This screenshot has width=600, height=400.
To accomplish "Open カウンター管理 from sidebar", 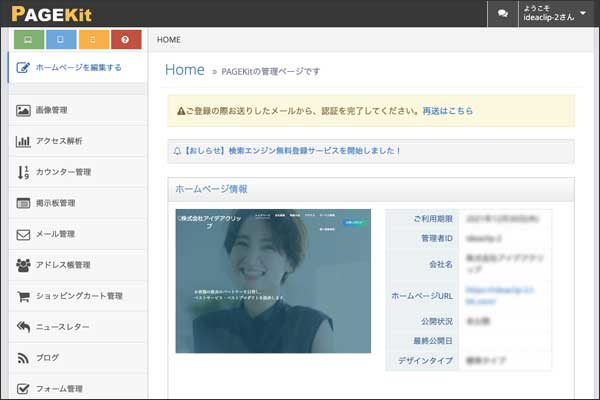I will 78,172.
